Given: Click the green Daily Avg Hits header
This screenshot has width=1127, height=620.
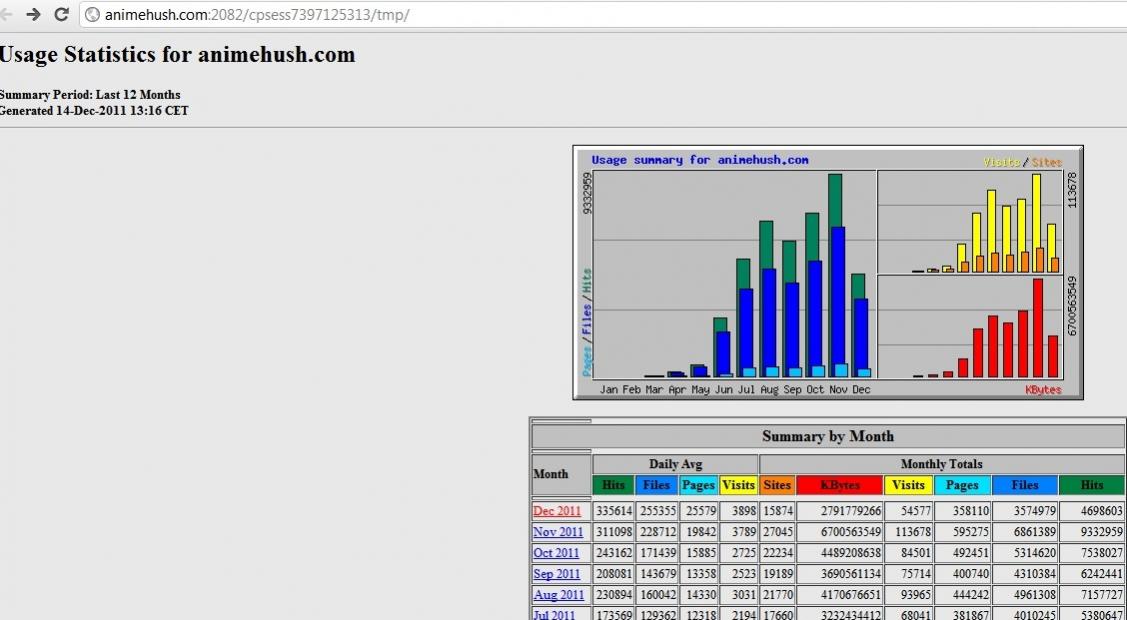Looking at the screenshot, I should [613, 485].
